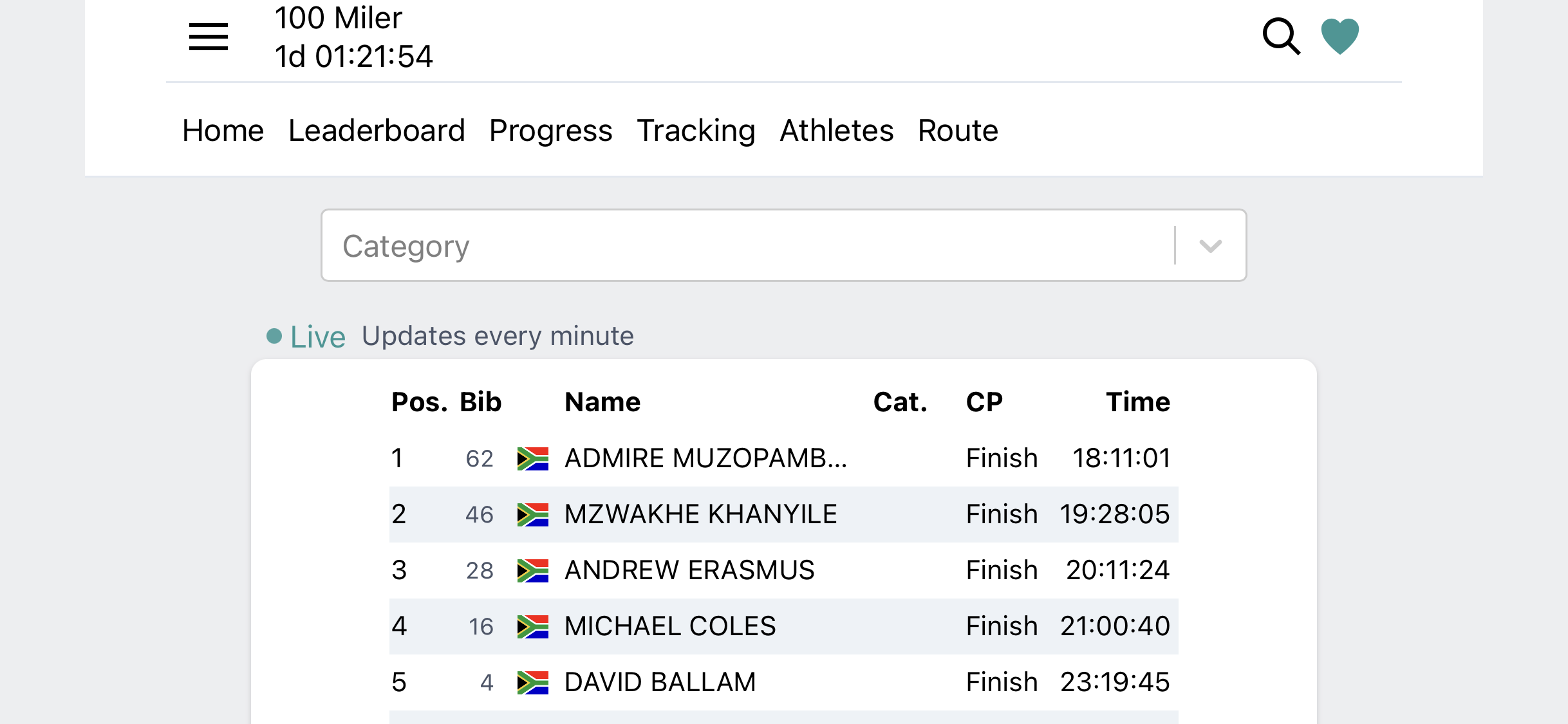
Task: Click the search magnifier icon
Action: point(1281,37)
